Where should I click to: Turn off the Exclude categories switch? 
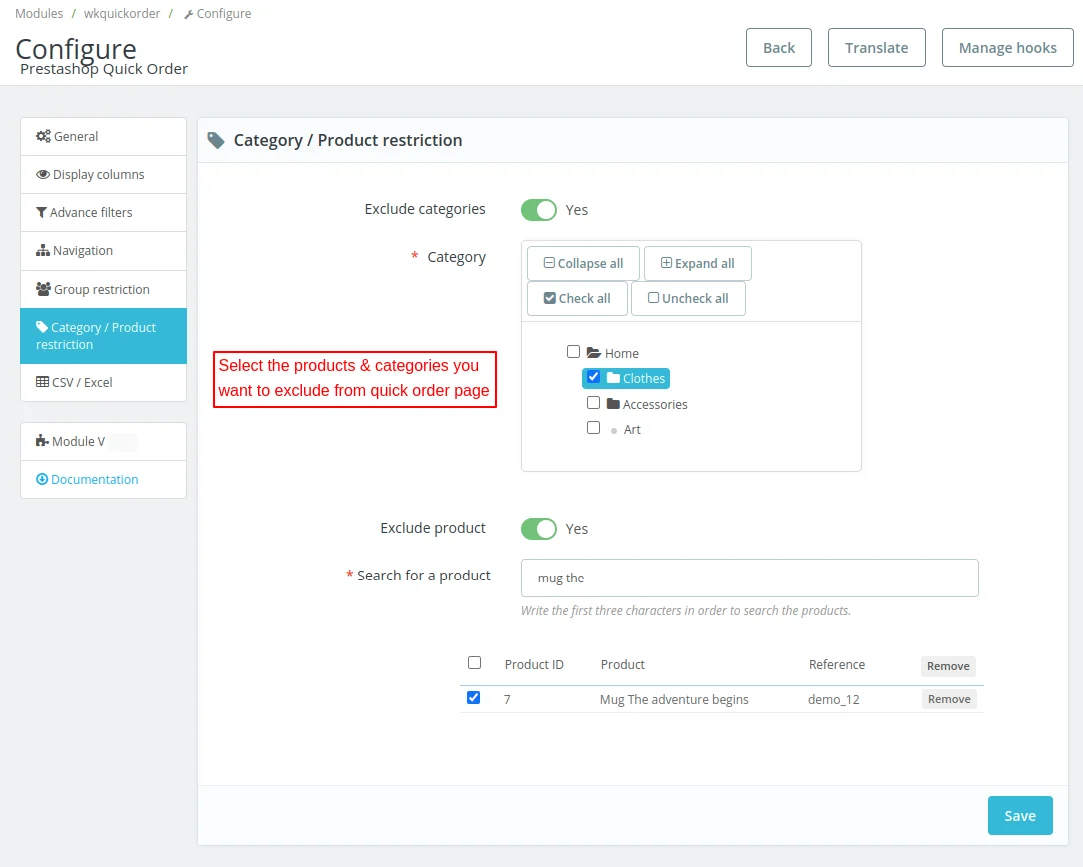tap(538, 210)
